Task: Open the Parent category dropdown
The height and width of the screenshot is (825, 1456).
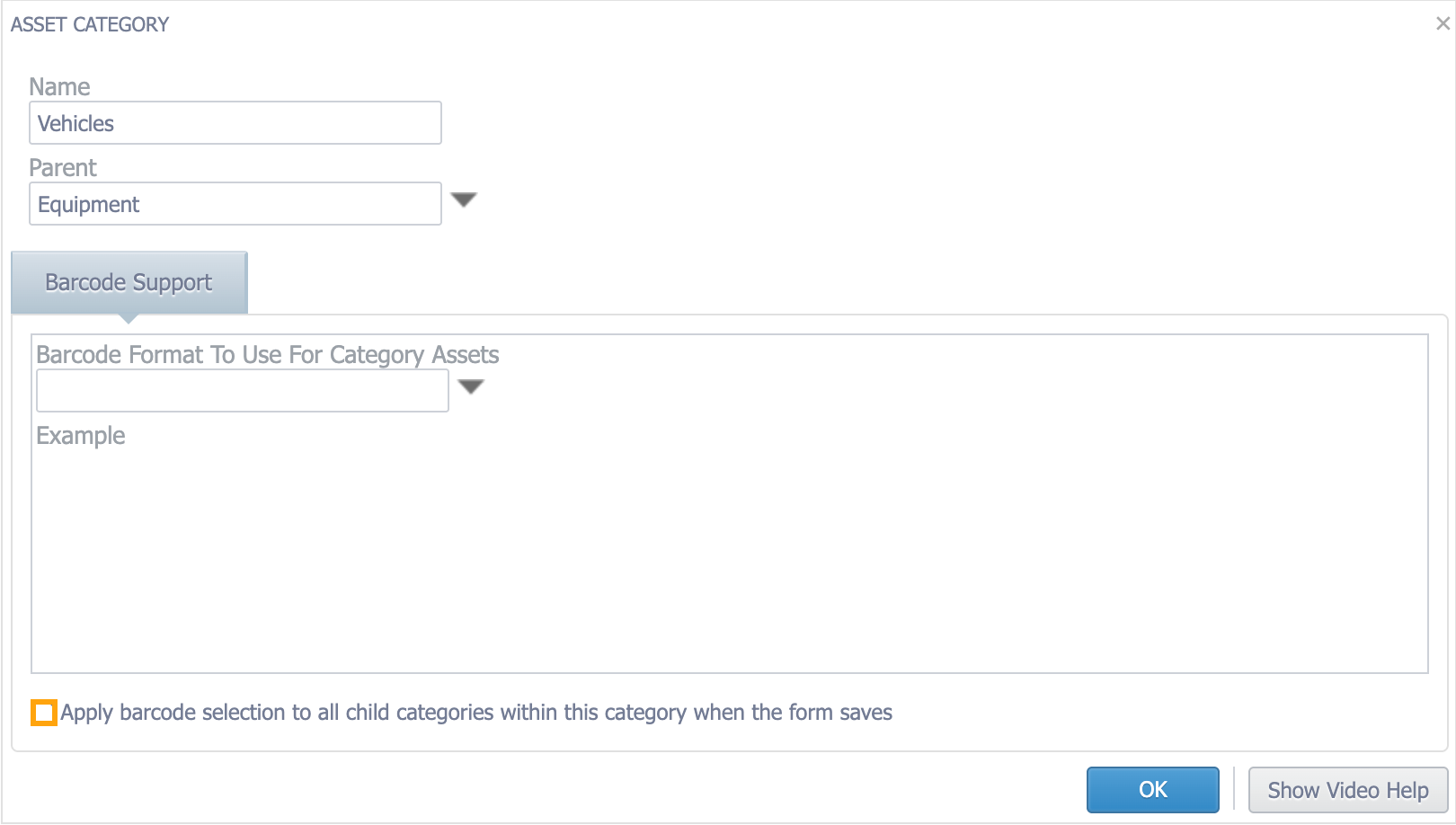Action: click(x=464, y=200)
